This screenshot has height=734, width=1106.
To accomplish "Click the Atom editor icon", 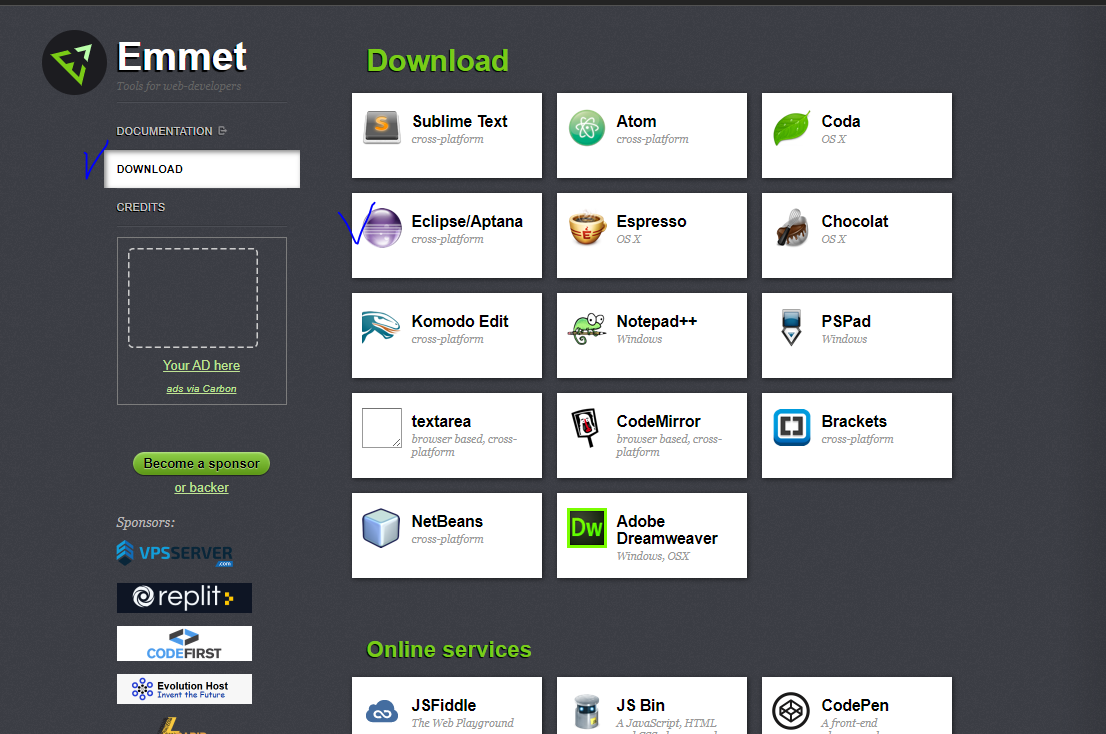I will (x=587, y=128).
